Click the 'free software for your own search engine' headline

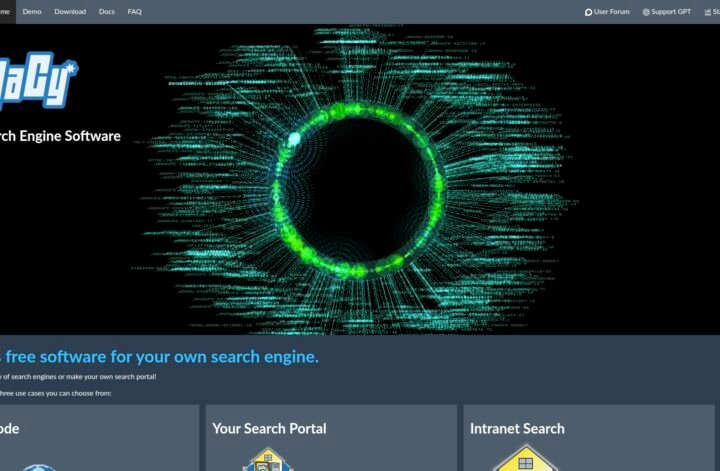pyautogui.click(x=160, y=356)
